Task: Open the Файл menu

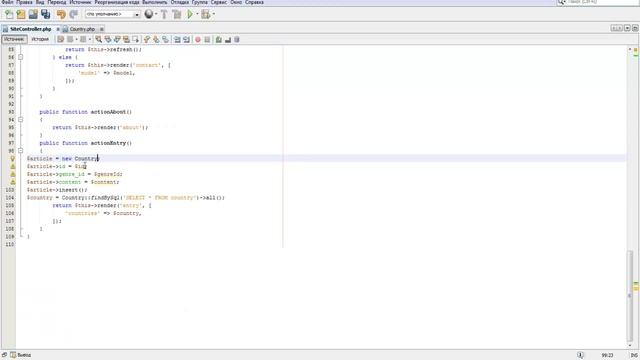Action: 7,2
